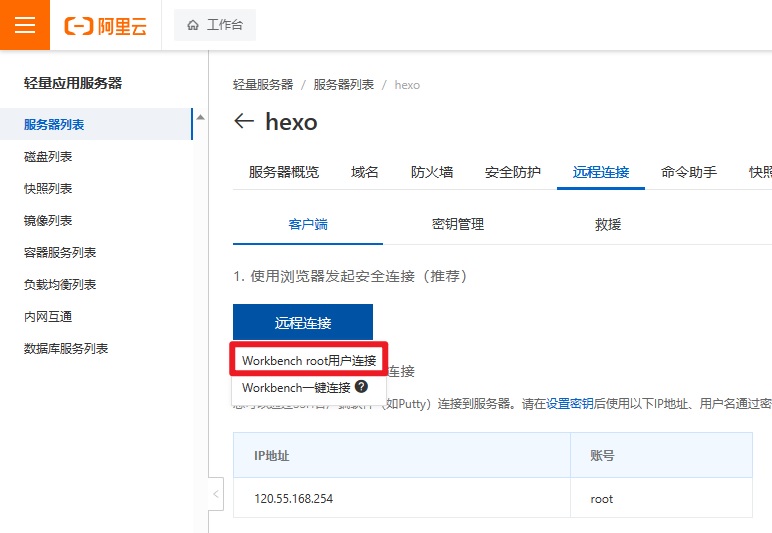Image resolution: width=772 pixels, height=533 pixels.
Task: Switch to the 服务器概览 tab
Action: click(x=284, y=172)
